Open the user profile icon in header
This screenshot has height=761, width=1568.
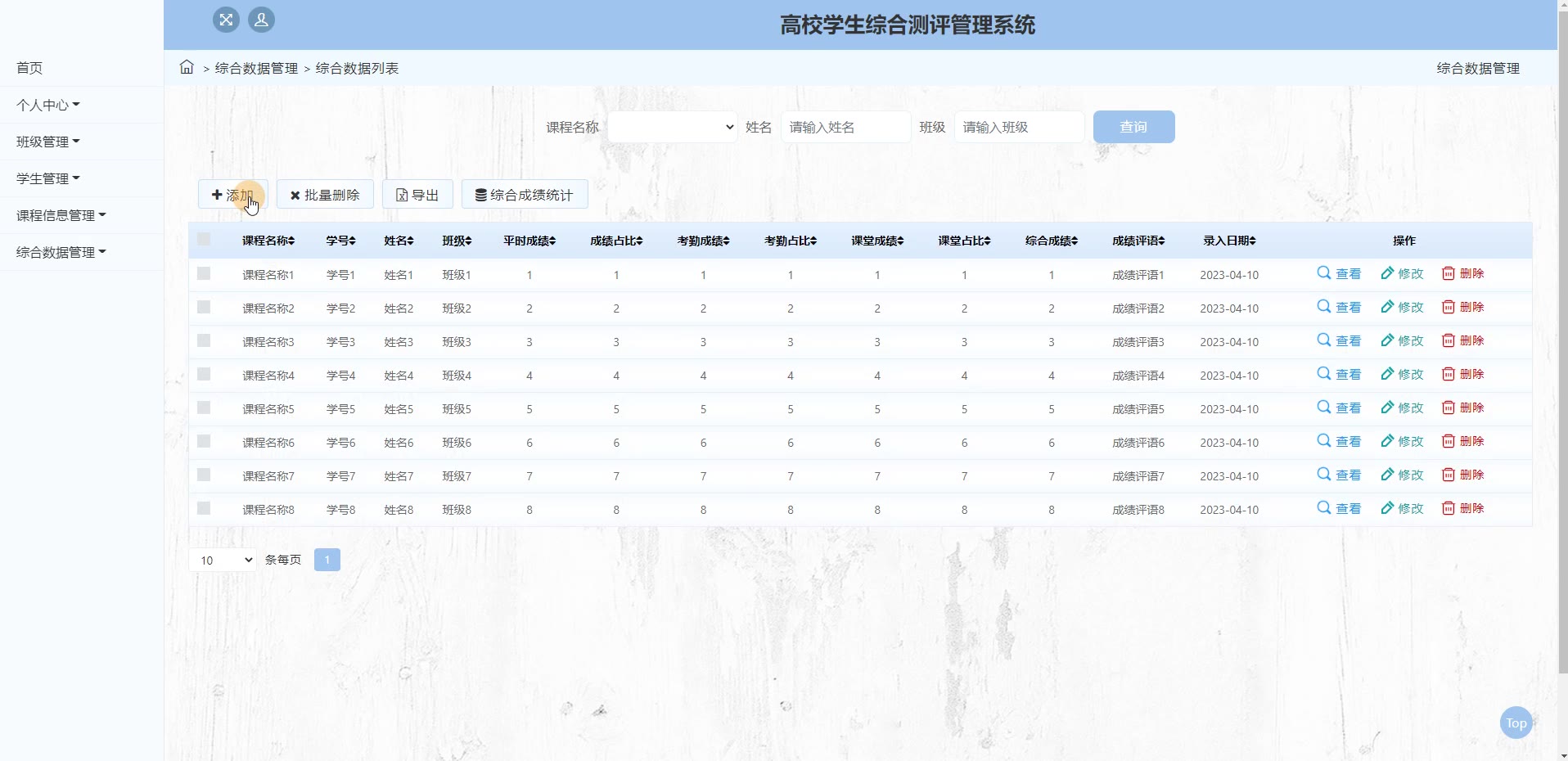[261, 20]
